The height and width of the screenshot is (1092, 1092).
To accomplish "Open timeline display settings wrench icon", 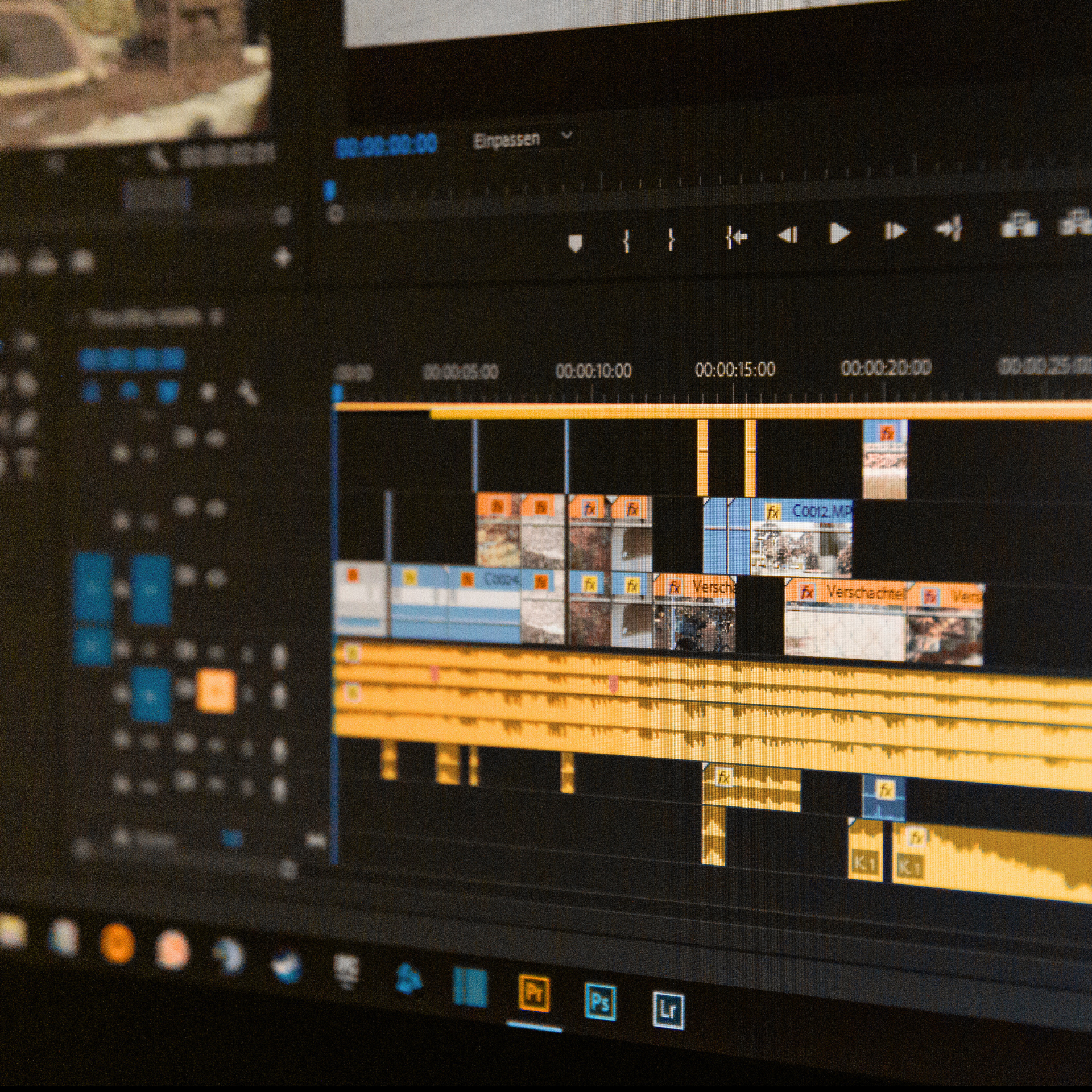I will [247, 392].
